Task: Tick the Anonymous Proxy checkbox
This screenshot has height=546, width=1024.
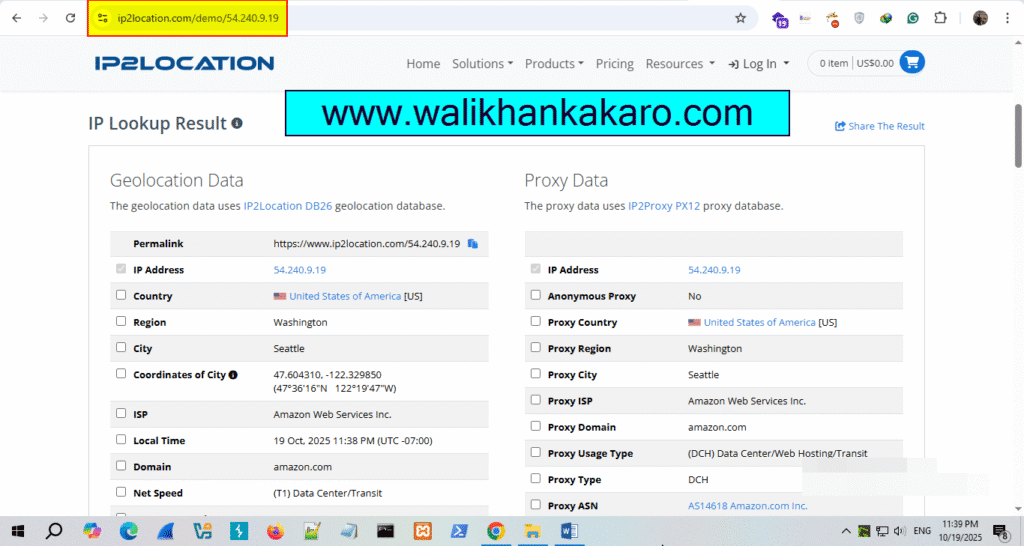Action: pos(536,295)
